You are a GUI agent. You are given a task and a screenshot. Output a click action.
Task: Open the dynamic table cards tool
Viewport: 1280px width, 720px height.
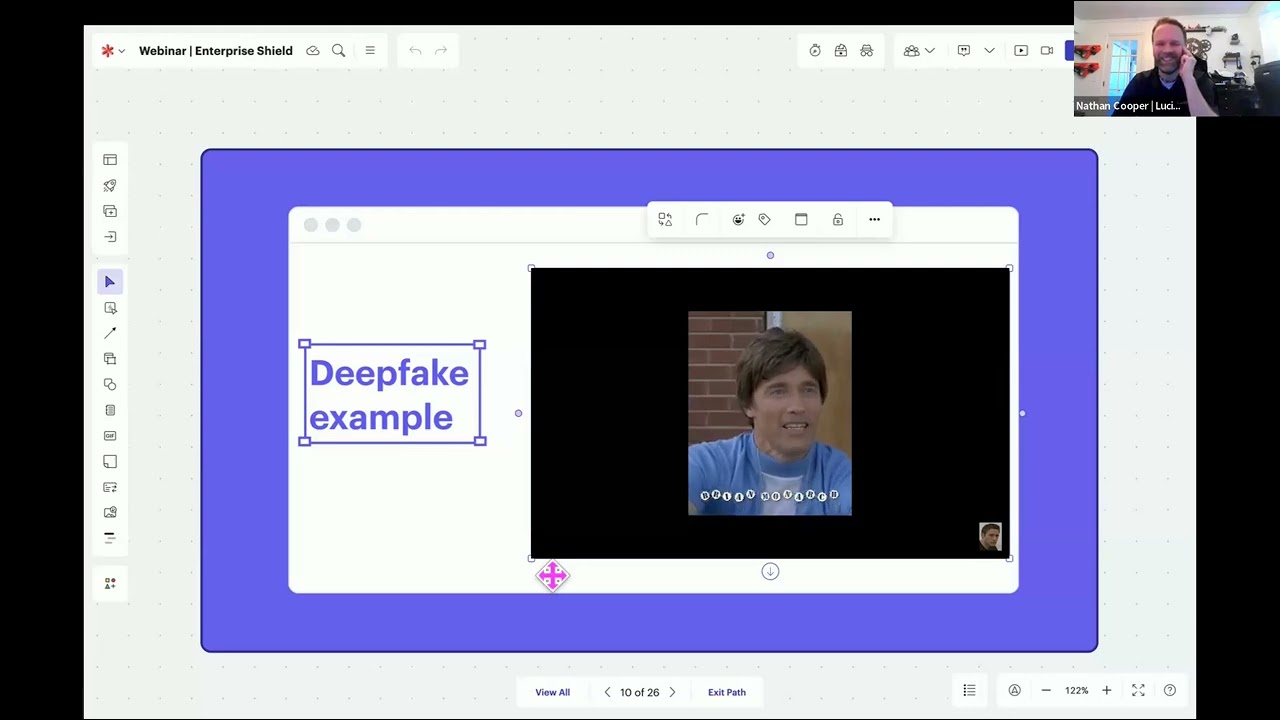[x=110, y=487]
